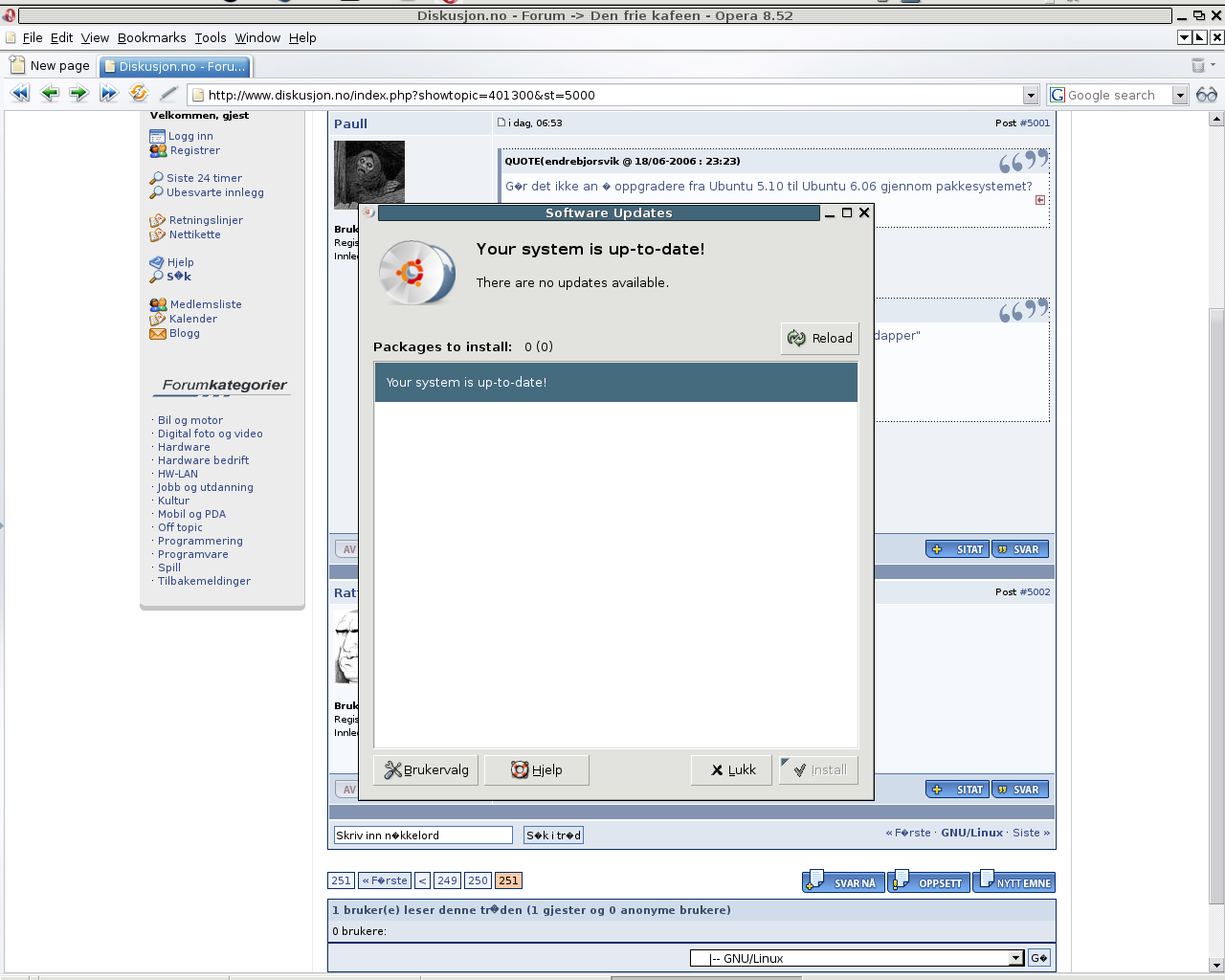Click SVAR button on post #5002
1225x980 pixels.
tap(1020, 790)
